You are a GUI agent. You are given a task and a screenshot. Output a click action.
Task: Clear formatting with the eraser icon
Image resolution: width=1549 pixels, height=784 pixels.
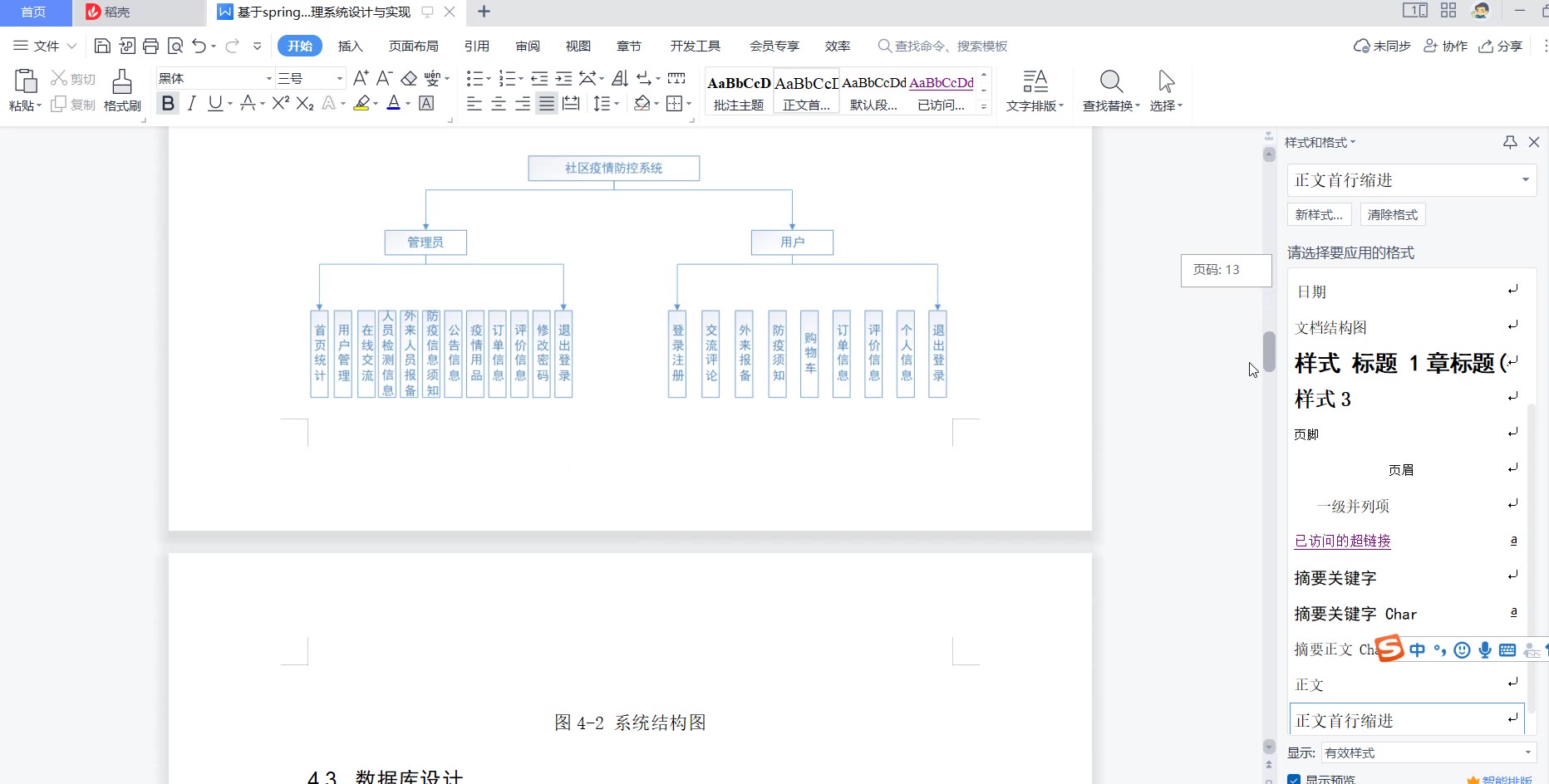[409, 78]
